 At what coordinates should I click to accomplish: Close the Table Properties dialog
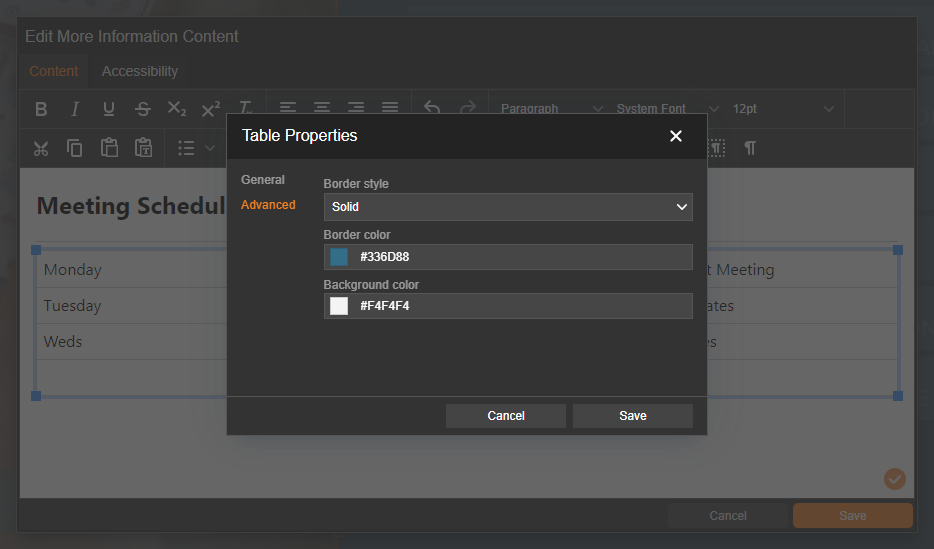(x=676, y=136)
